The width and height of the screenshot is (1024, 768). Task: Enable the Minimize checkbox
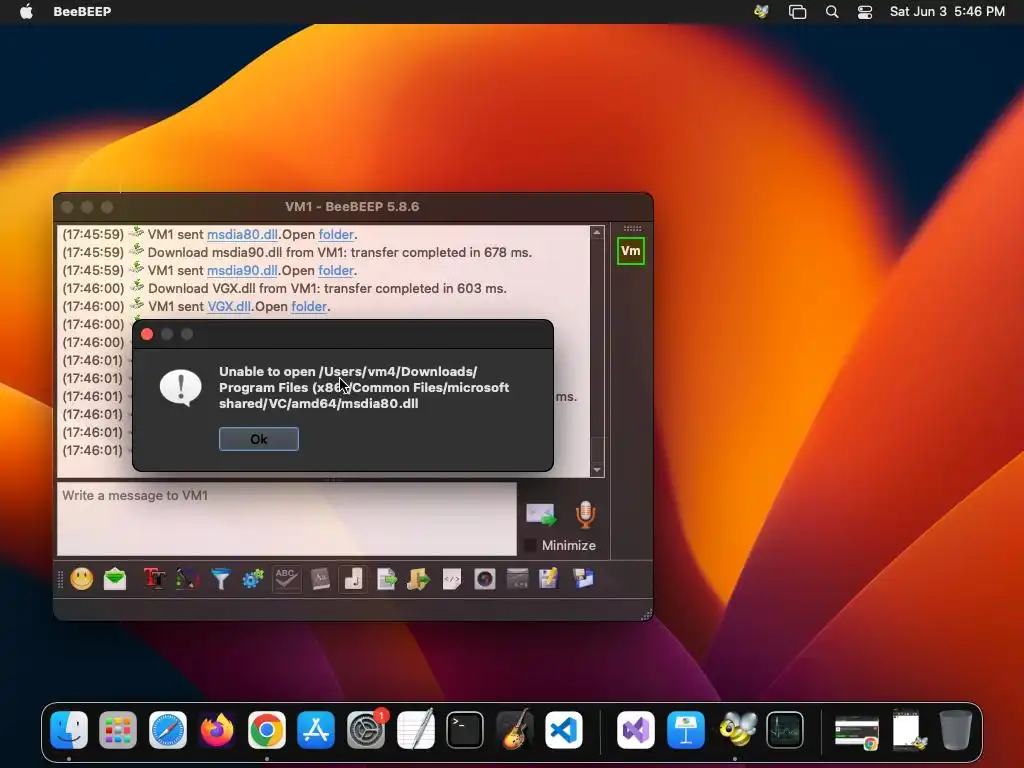[x=530, y=545]
